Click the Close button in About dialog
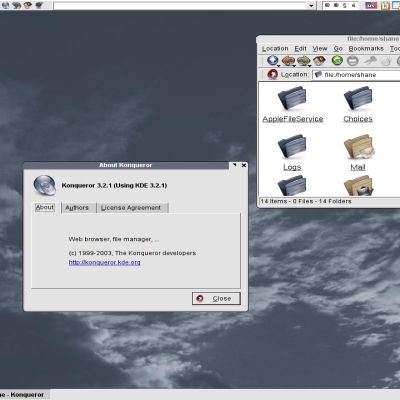The image size is (400, 400). tap(216, 298)
